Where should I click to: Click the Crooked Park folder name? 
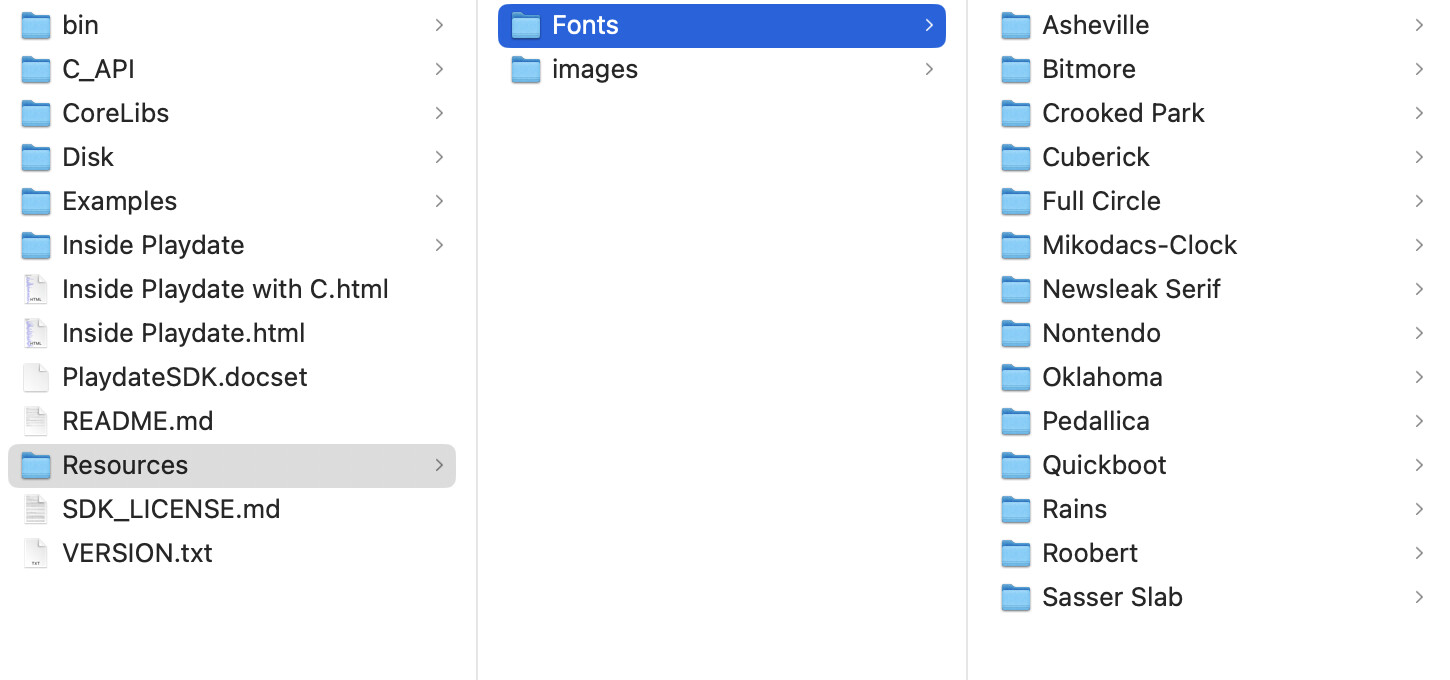pos(1123,113)
